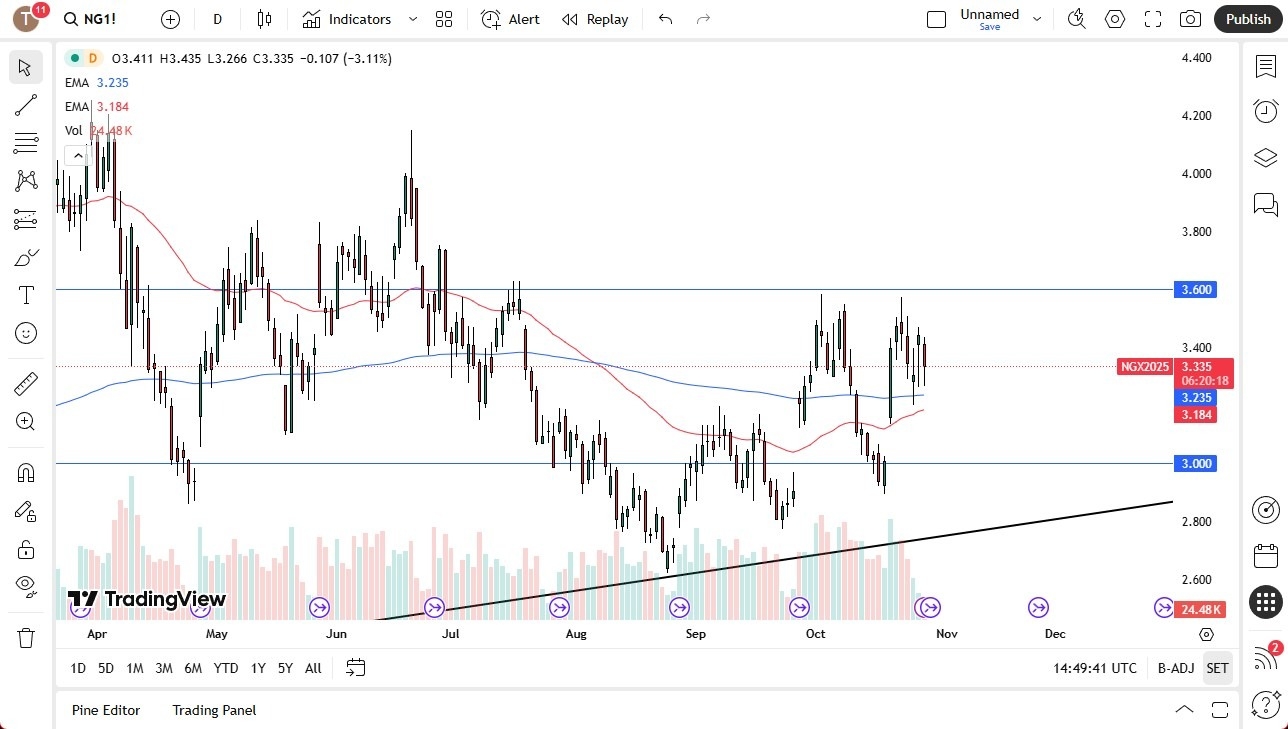Image resolution: width=1288 pixels, height=729 pixels.
Task: Pick the Text annotation tool
Action: (26, 295)
